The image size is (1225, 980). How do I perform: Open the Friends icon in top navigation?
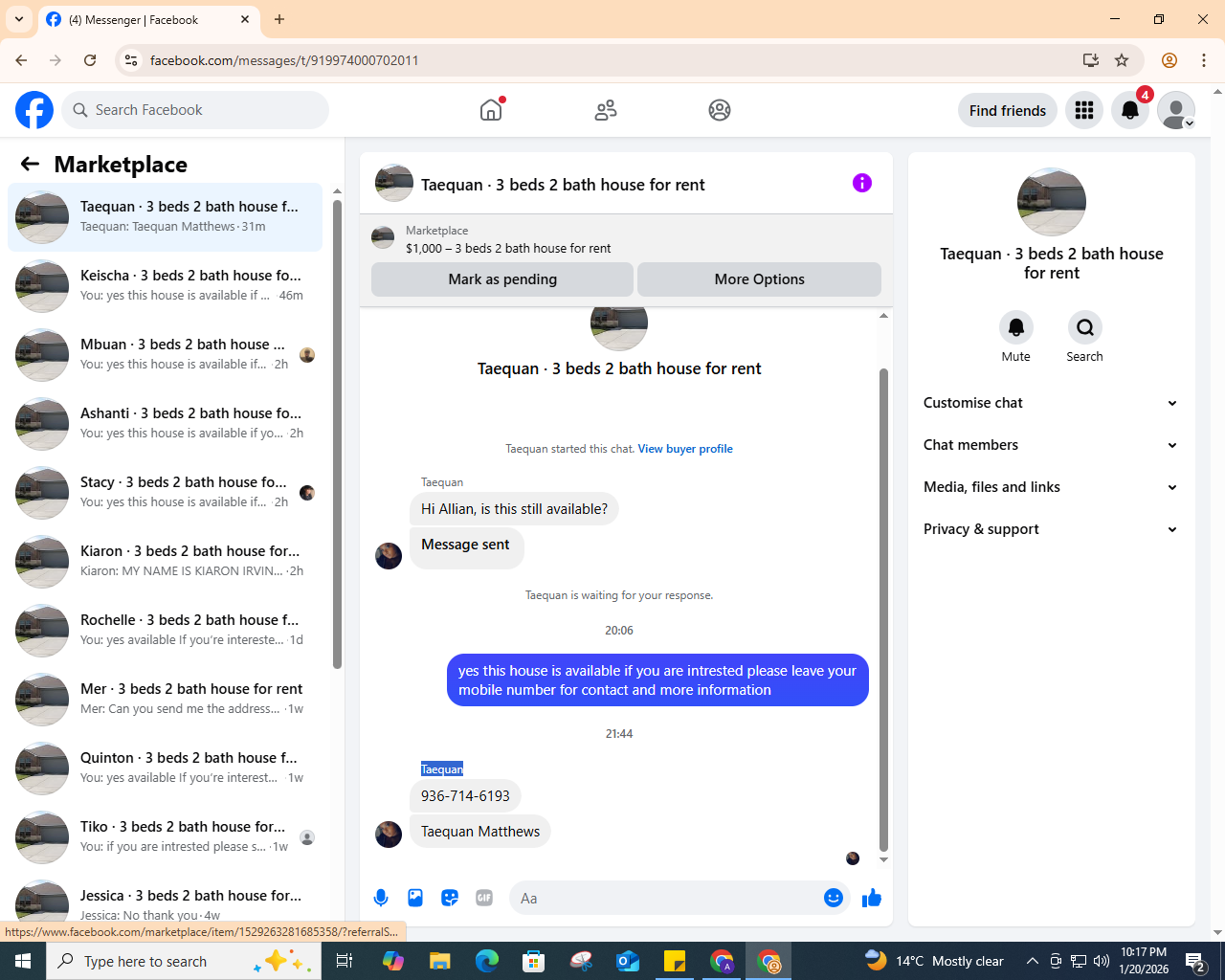click(606, 110)
